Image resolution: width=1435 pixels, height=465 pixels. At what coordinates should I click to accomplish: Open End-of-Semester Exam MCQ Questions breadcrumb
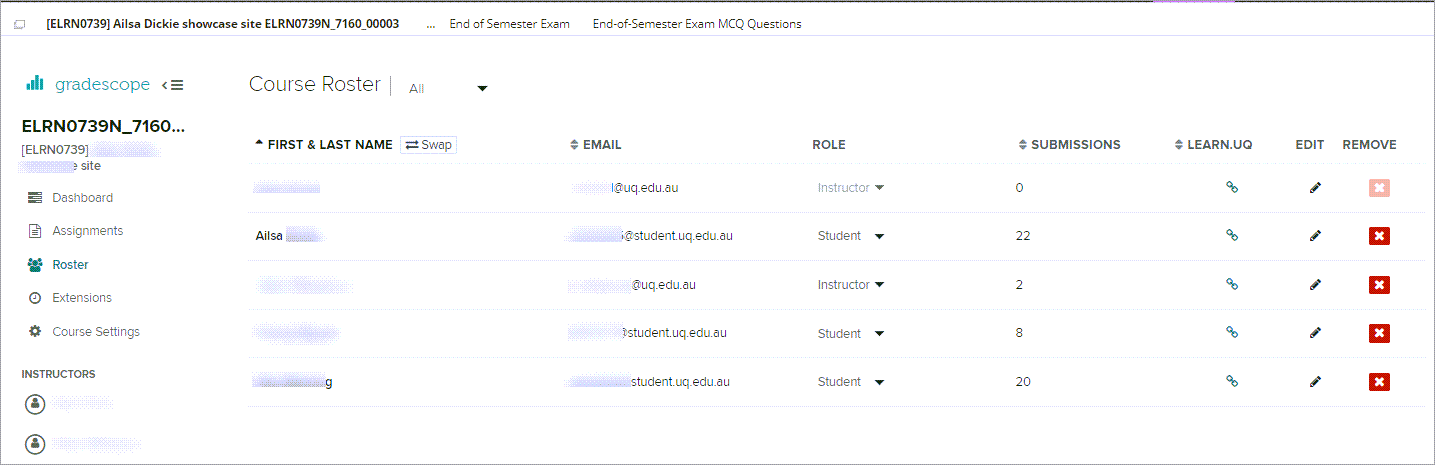pos(696,24)
